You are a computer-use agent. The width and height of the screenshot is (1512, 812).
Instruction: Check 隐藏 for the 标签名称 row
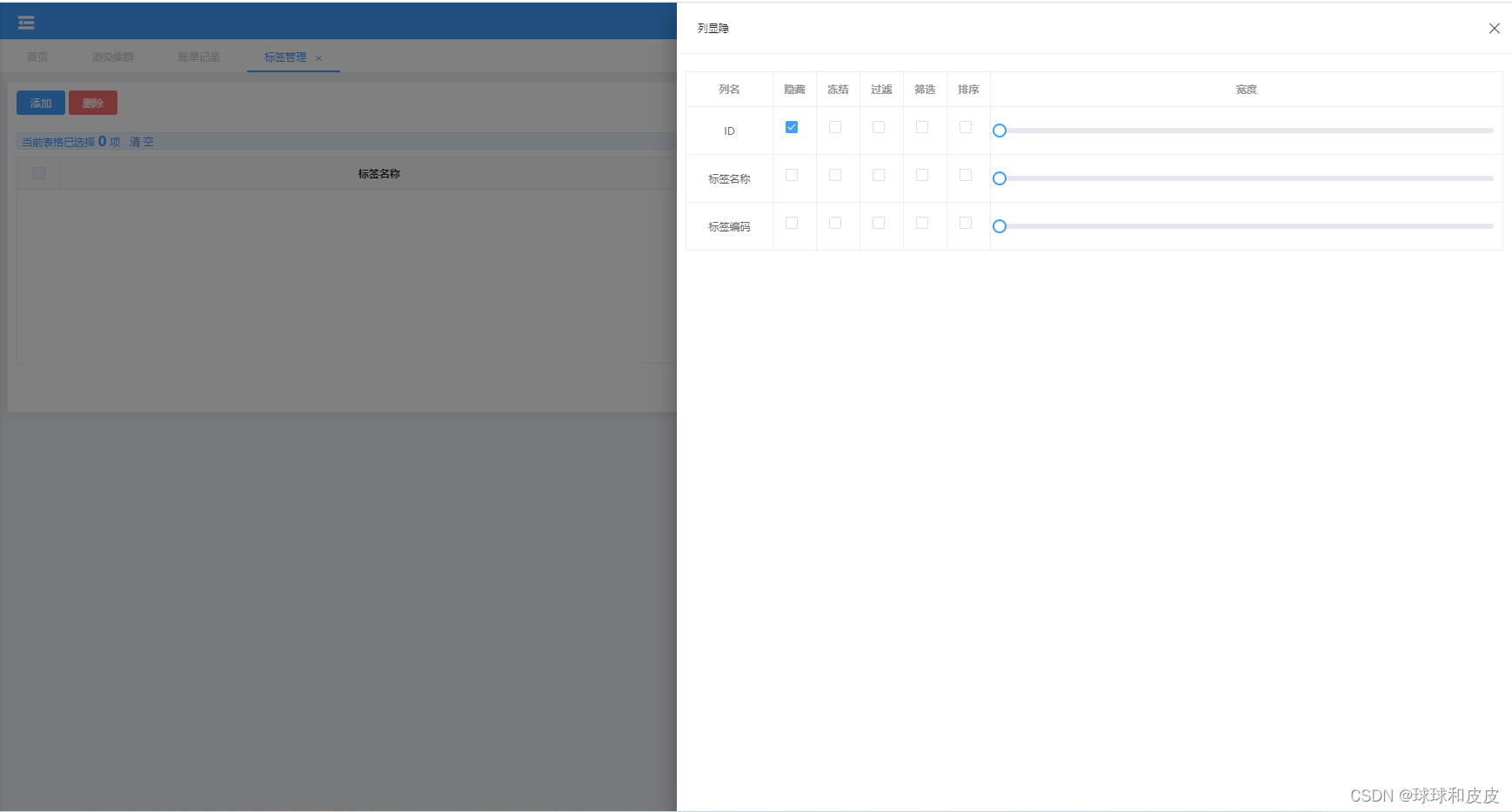(792, 175)
